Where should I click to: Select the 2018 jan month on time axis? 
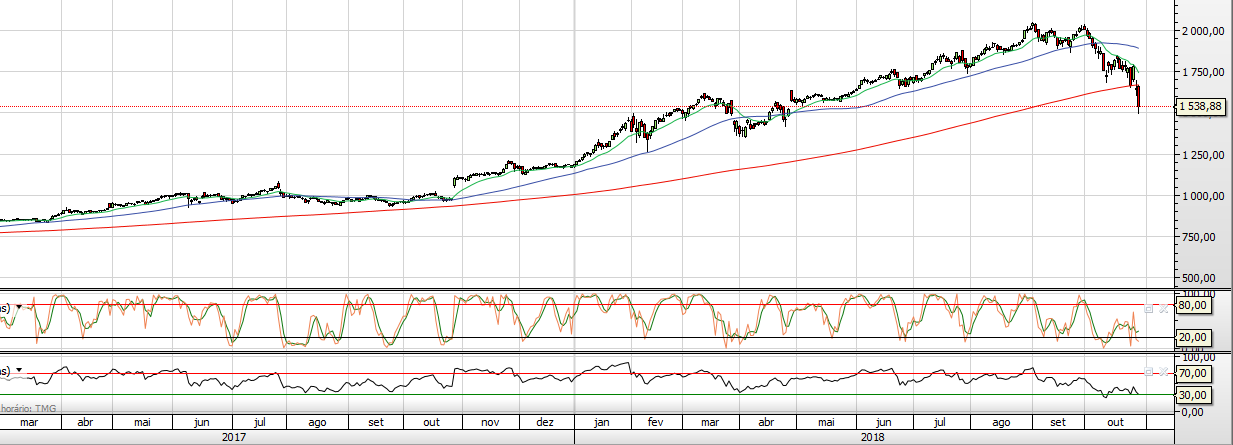pos(600,423)
